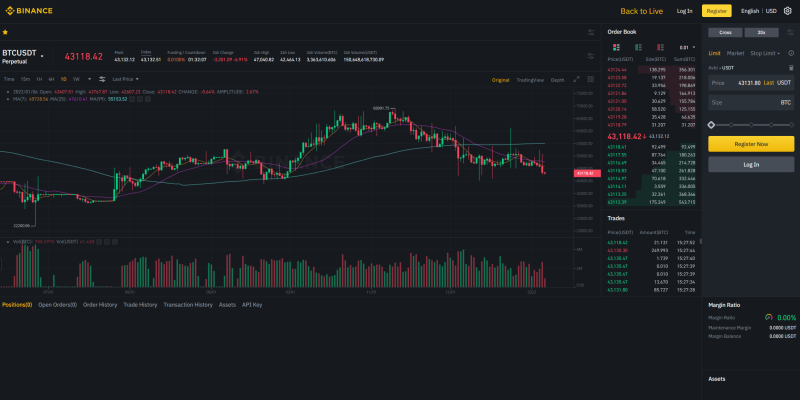This screenshot has height=400, width=800.
Task: Open the Last Price dropdown
Action: [126, 79]
